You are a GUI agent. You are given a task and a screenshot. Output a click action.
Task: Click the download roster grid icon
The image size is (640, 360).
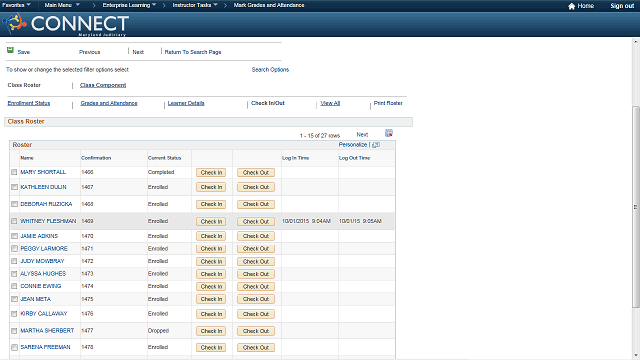[389, 133]
